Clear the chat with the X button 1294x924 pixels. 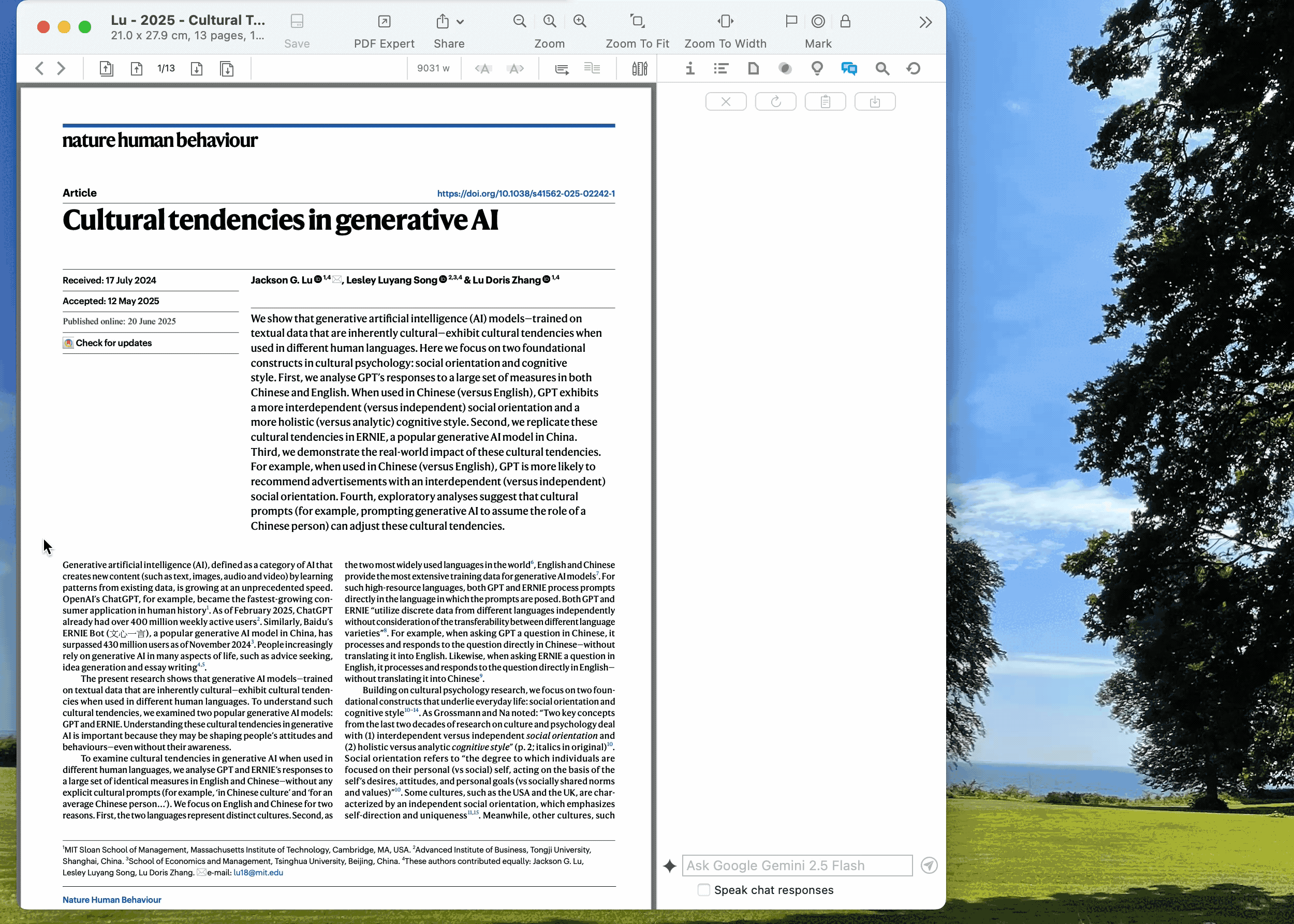[725, 102]
